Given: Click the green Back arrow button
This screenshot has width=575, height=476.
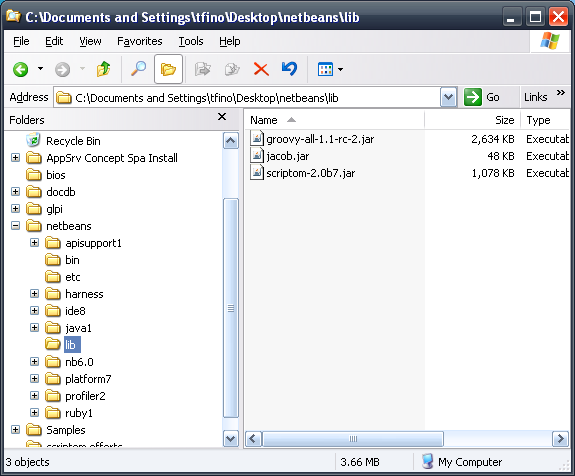Looking at the screenshot, I should 21,69.
